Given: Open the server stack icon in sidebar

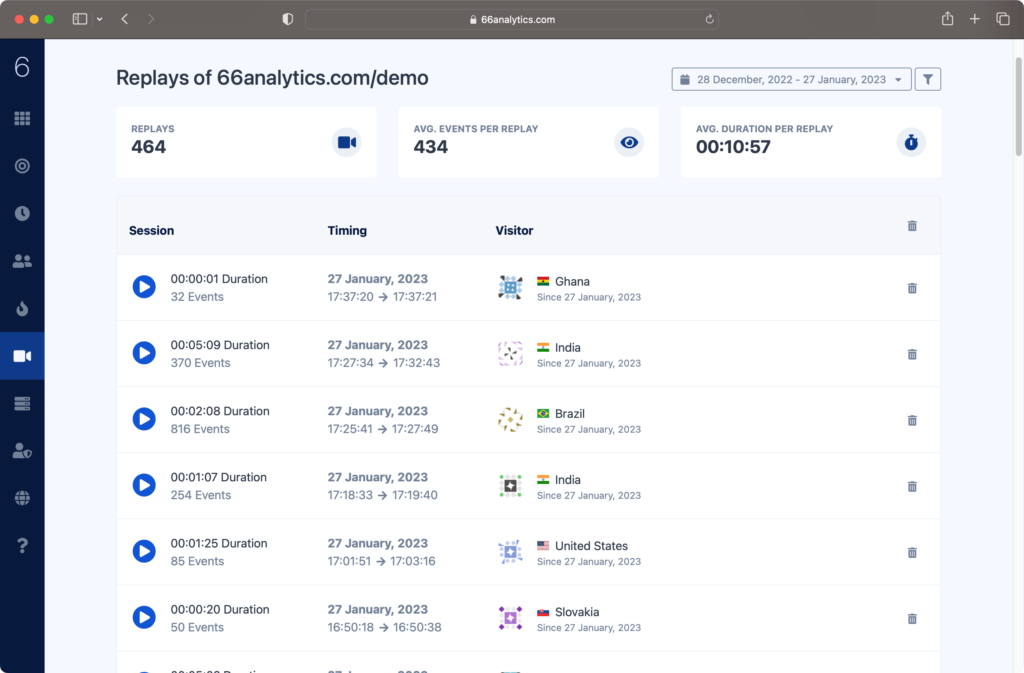Looking at the screenshot, I should click(x=22, y=403).
